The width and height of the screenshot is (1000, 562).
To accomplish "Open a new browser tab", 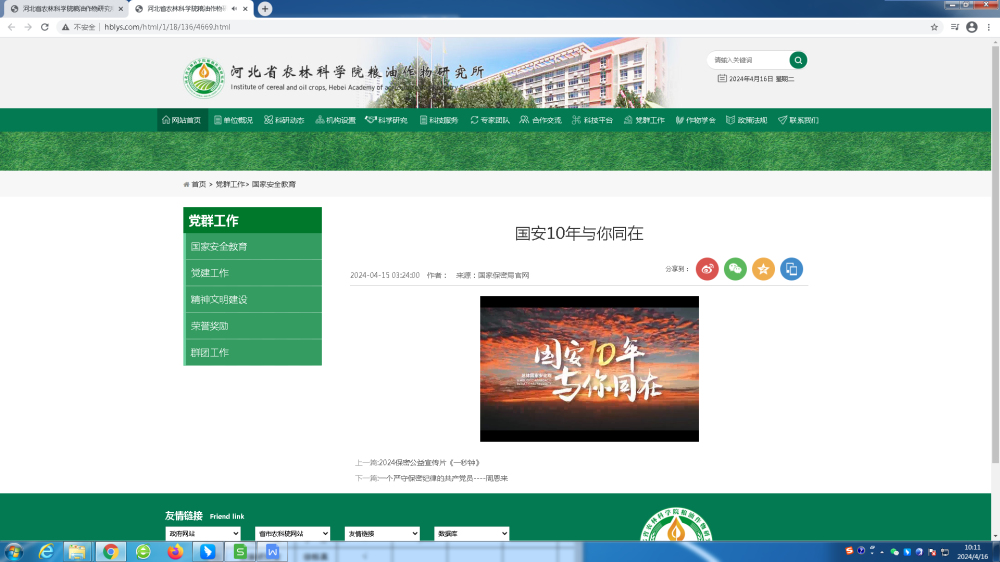I will click(265, 8).
